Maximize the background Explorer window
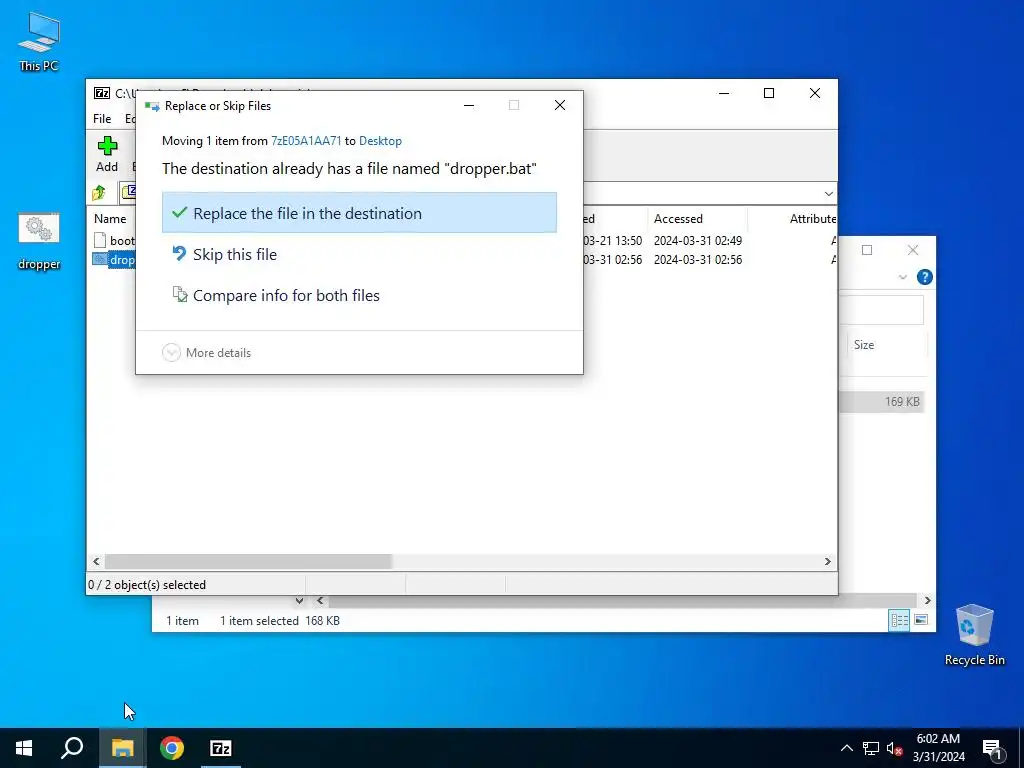This screenshot has width=1024, height=768. [x=867, y=249]
